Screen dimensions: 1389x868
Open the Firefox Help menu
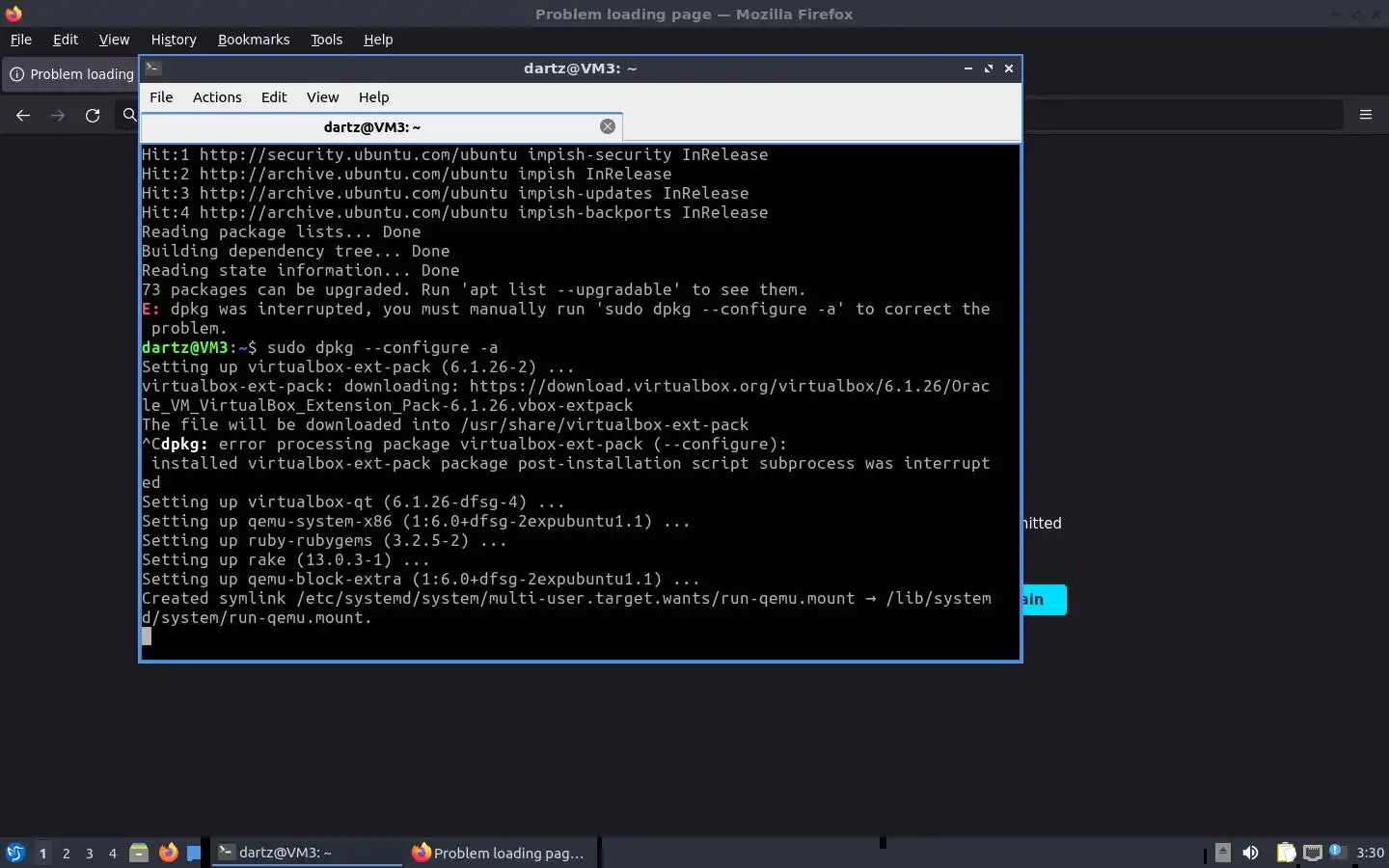(378, 40)
